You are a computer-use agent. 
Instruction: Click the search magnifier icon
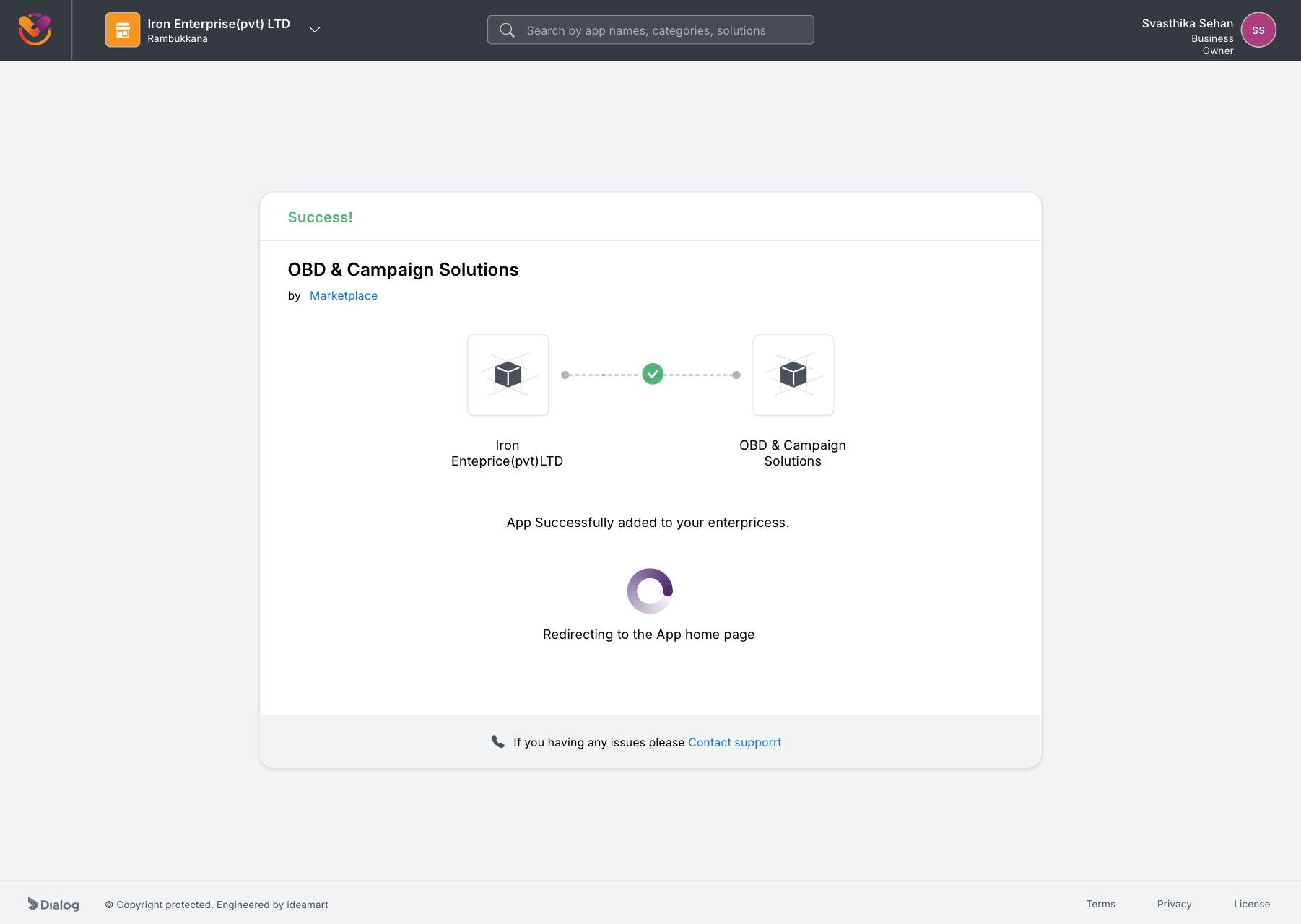(508, 30)
